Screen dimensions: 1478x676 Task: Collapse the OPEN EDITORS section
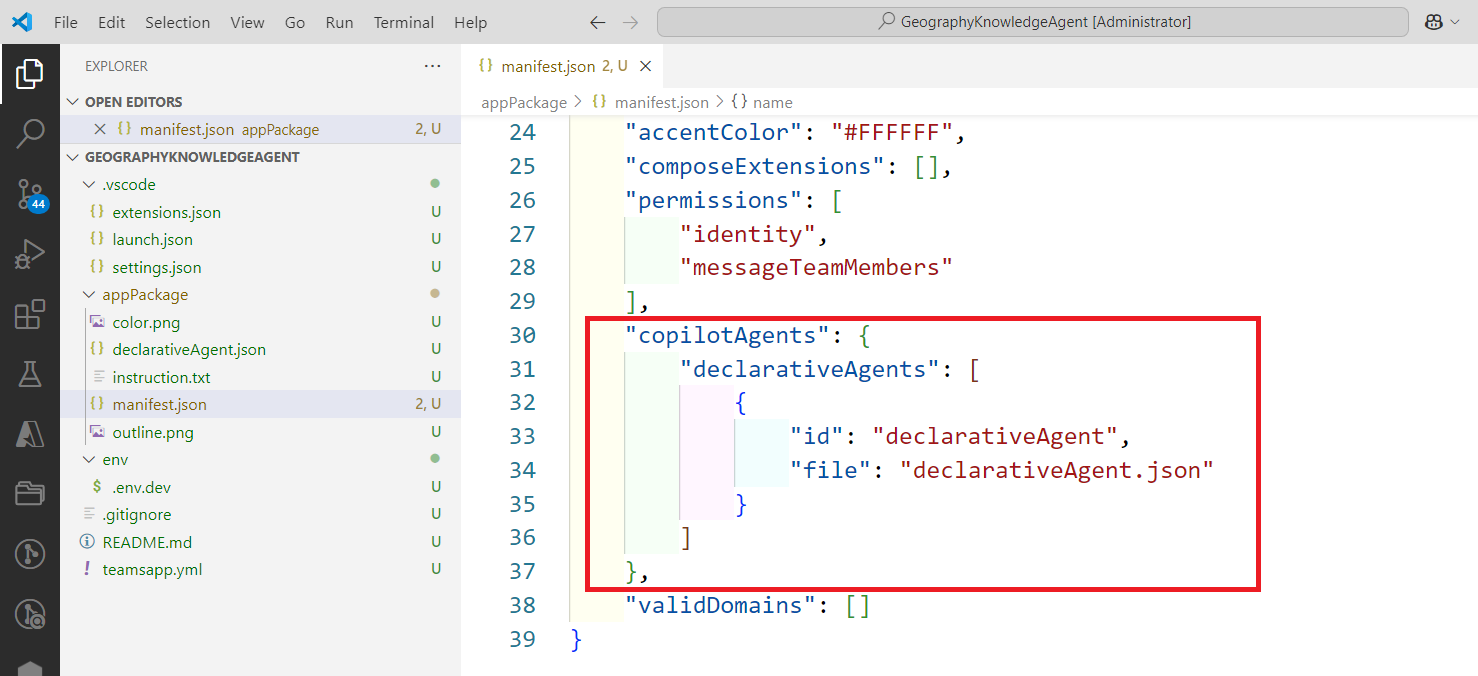click(72, 102)
